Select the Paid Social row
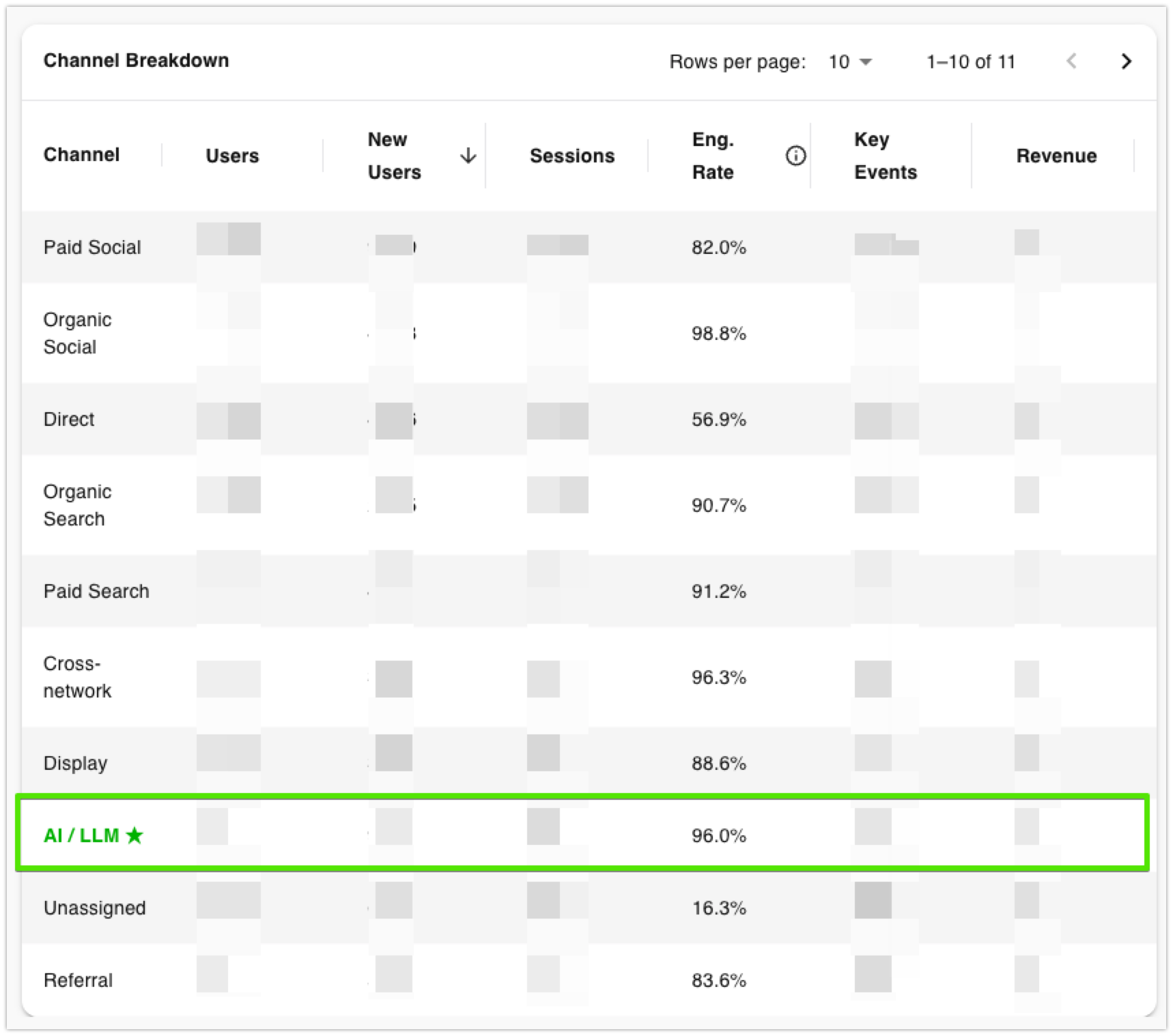Screen dimensions: 1173x1036 [x=92, y=247]
